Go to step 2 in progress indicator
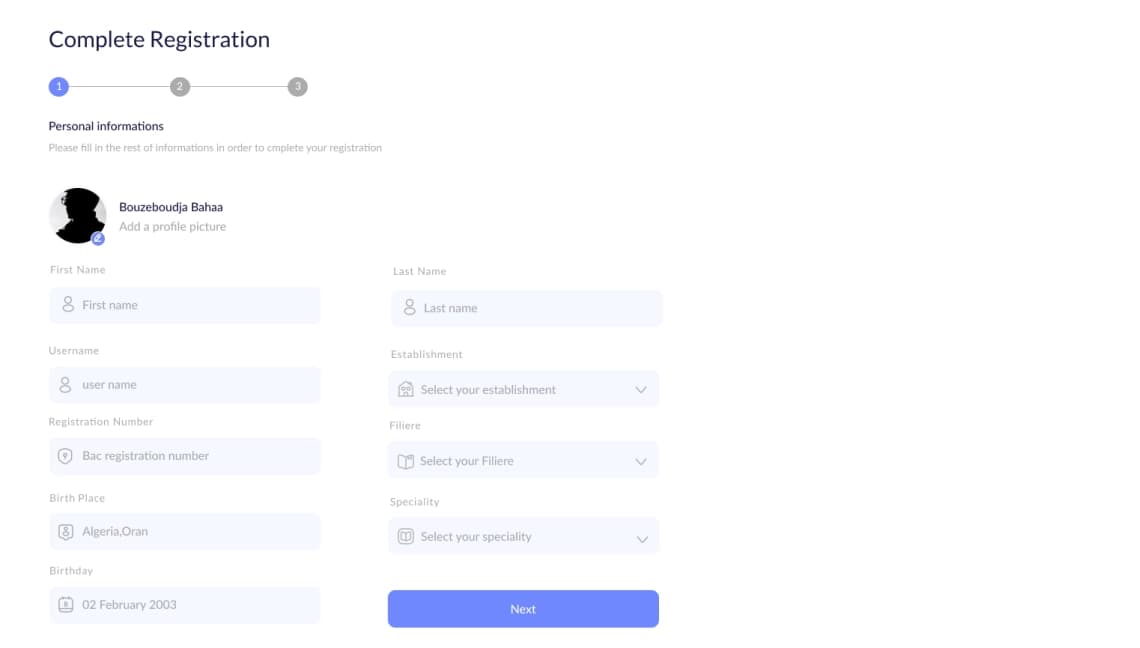This screenshot has height=648, width=1140. click(180, 87)
